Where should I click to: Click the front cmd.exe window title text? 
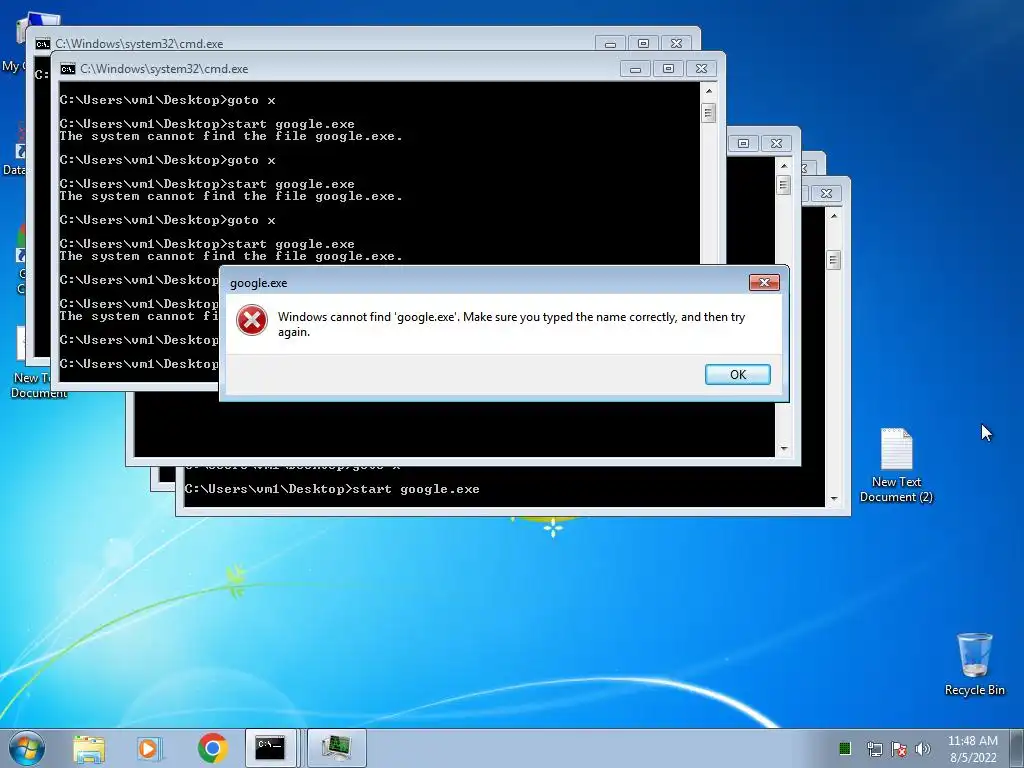pos(164,69)
